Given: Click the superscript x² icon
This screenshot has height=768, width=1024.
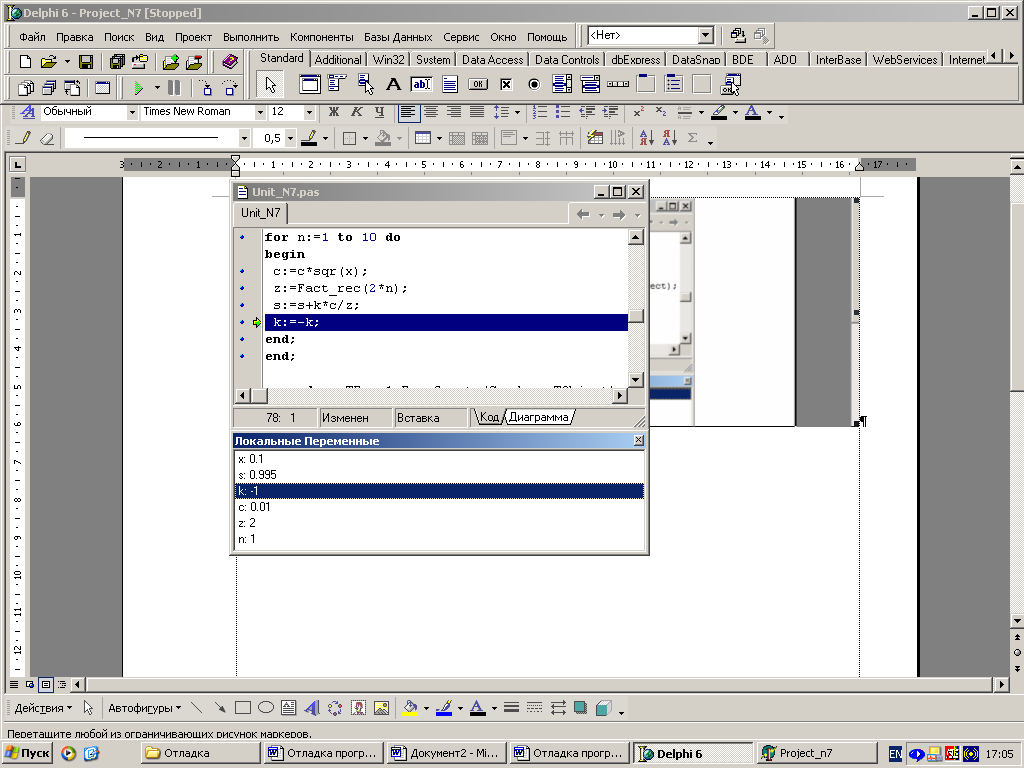Looking at the screenshot, I should [639, 112].
